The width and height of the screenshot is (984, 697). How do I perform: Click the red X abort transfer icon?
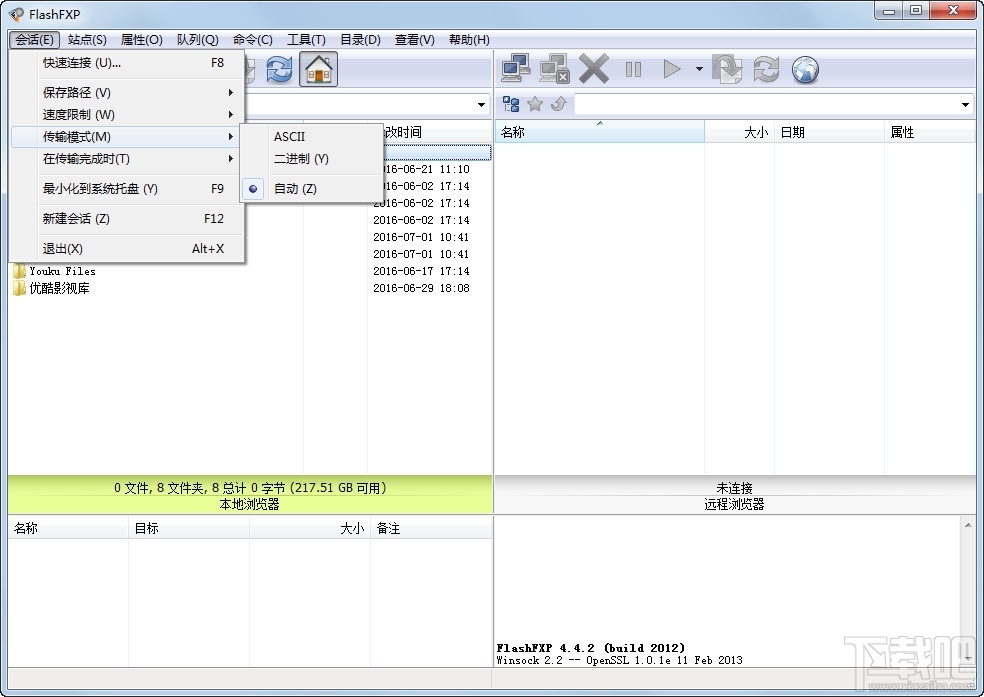pos(593,68)
